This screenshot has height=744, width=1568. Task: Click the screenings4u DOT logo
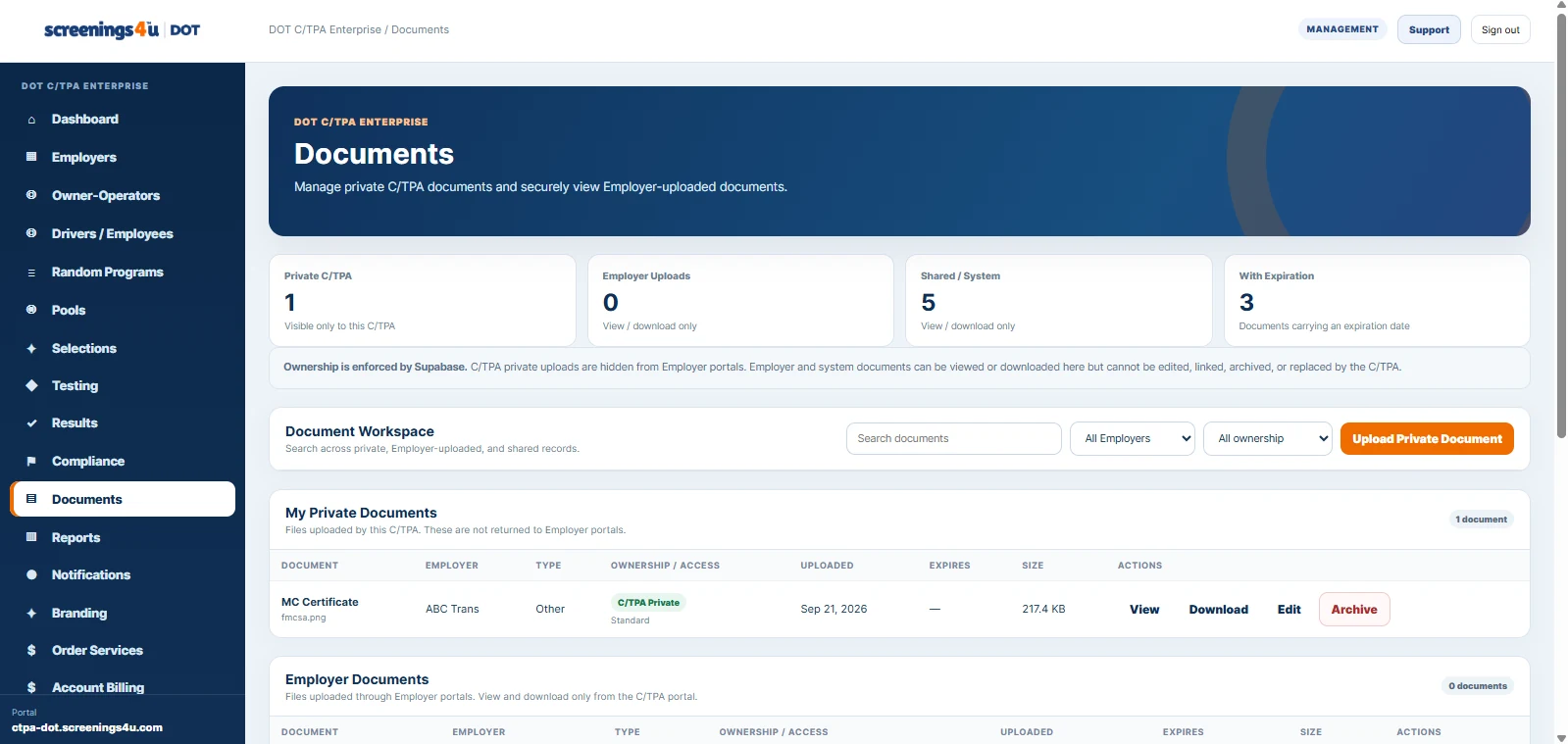(x=122, y=29)
